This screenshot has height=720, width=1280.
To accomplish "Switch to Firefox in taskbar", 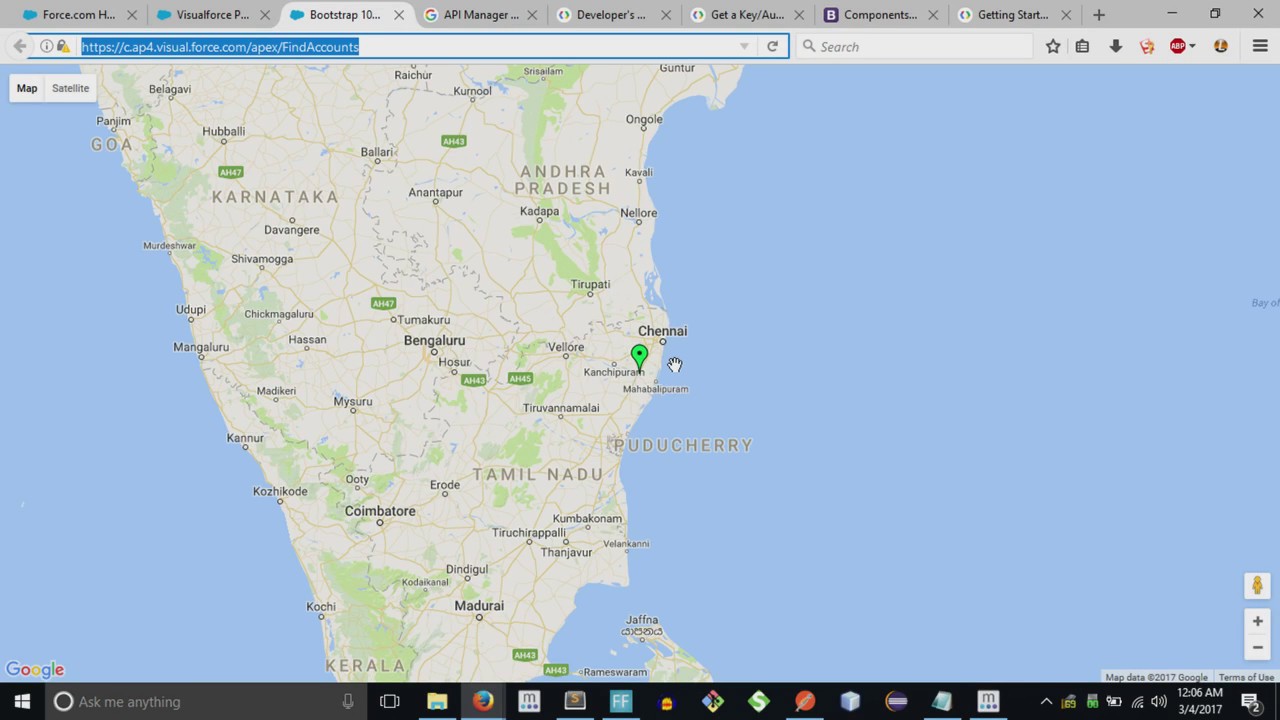I will [483, 702].
